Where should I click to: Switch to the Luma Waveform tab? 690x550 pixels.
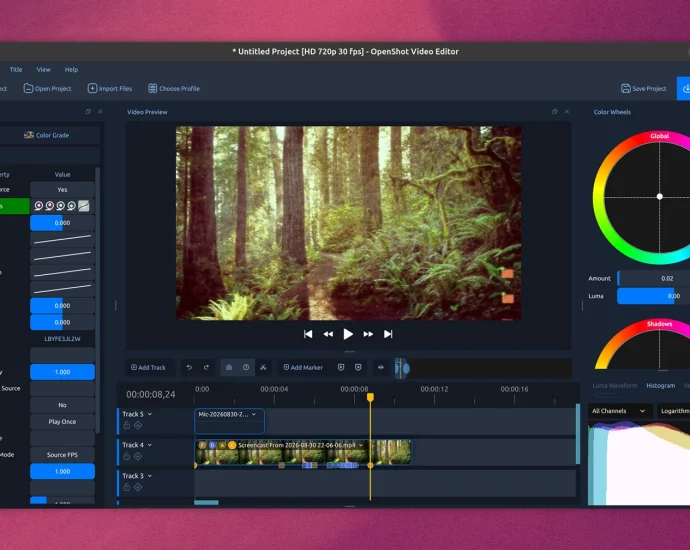614,385
